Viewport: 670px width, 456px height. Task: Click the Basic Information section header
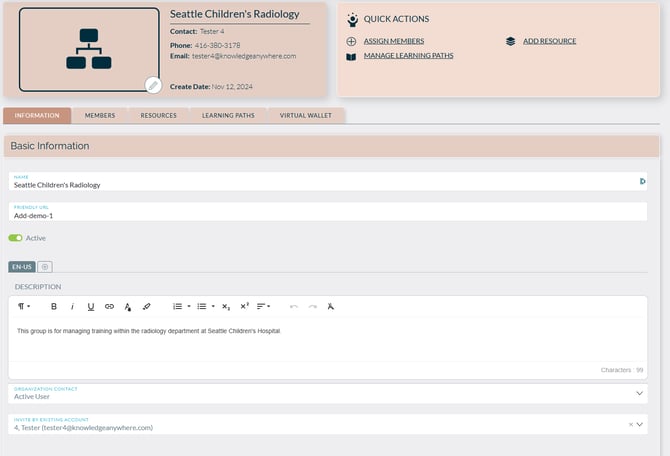click(332, 146)
